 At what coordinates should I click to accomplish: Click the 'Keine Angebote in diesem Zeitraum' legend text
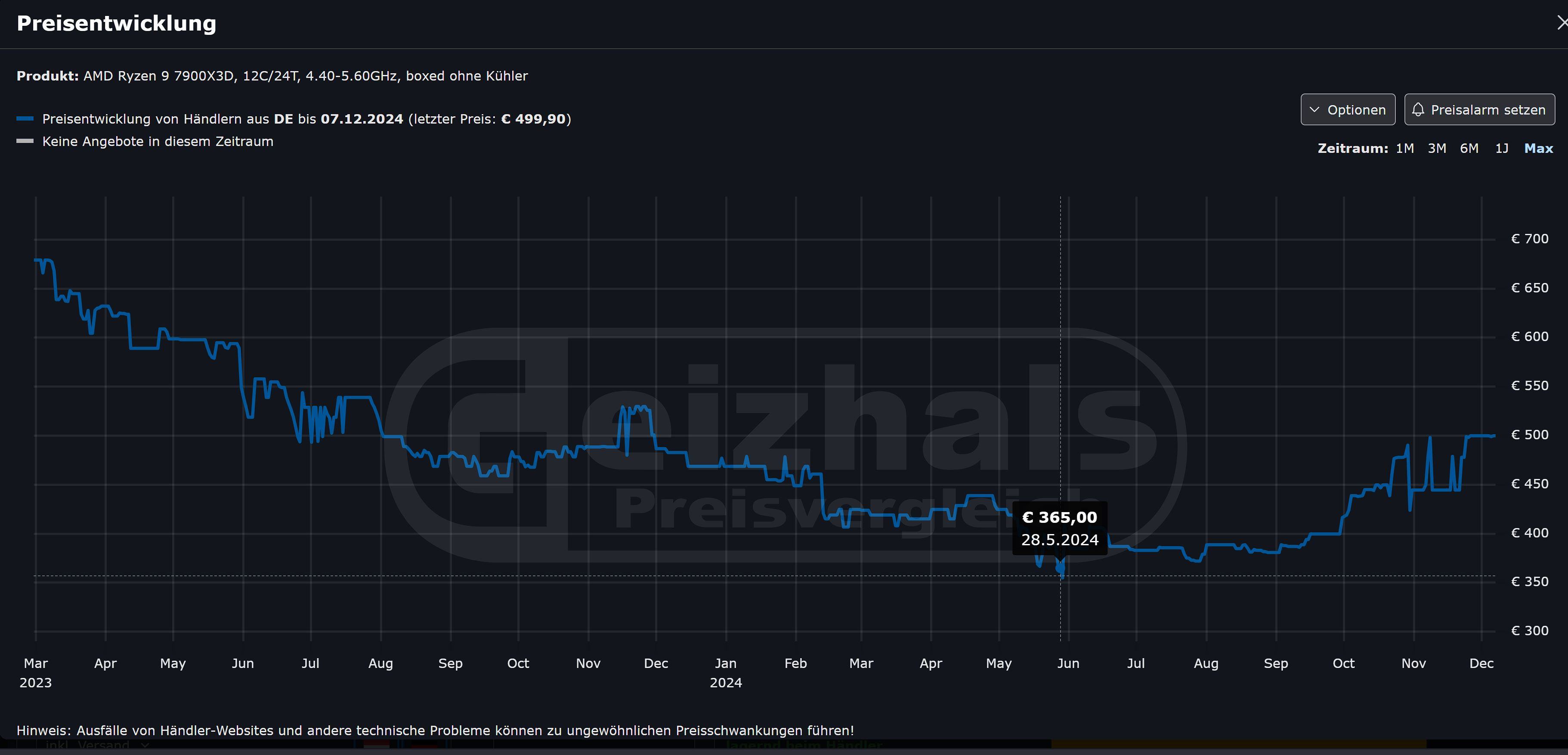158,141
